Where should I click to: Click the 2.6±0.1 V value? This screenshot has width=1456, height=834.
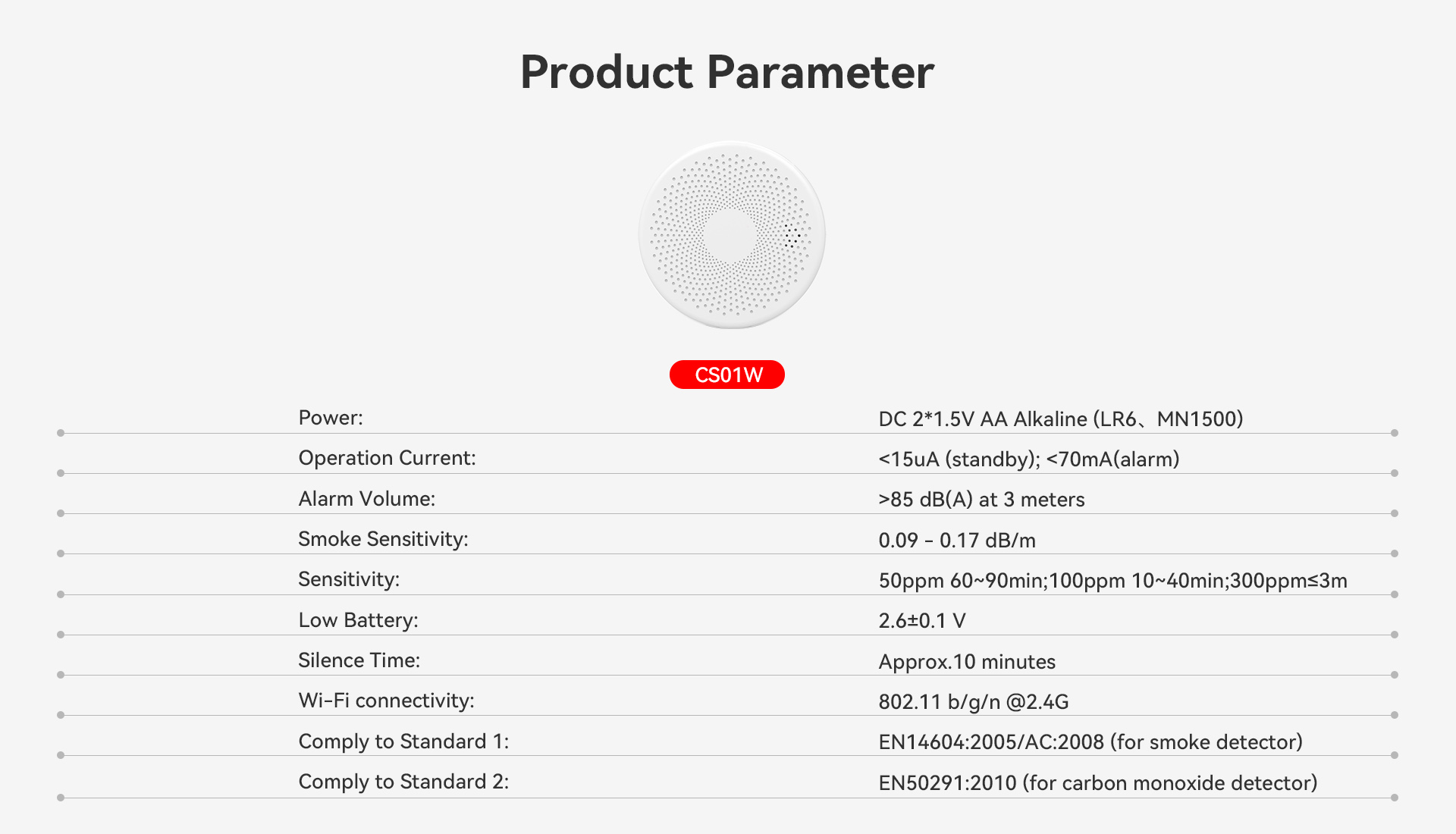point(921,620)
